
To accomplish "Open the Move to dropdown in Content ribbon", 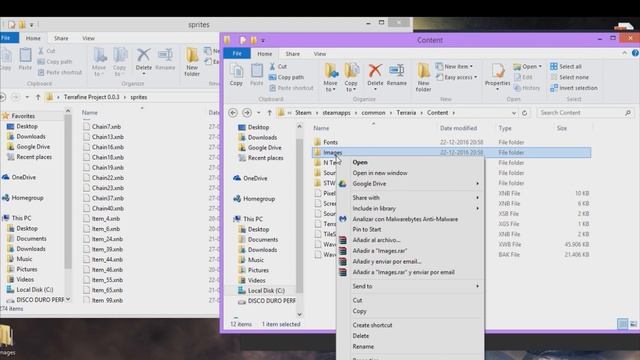I will [x=331, y=87].
